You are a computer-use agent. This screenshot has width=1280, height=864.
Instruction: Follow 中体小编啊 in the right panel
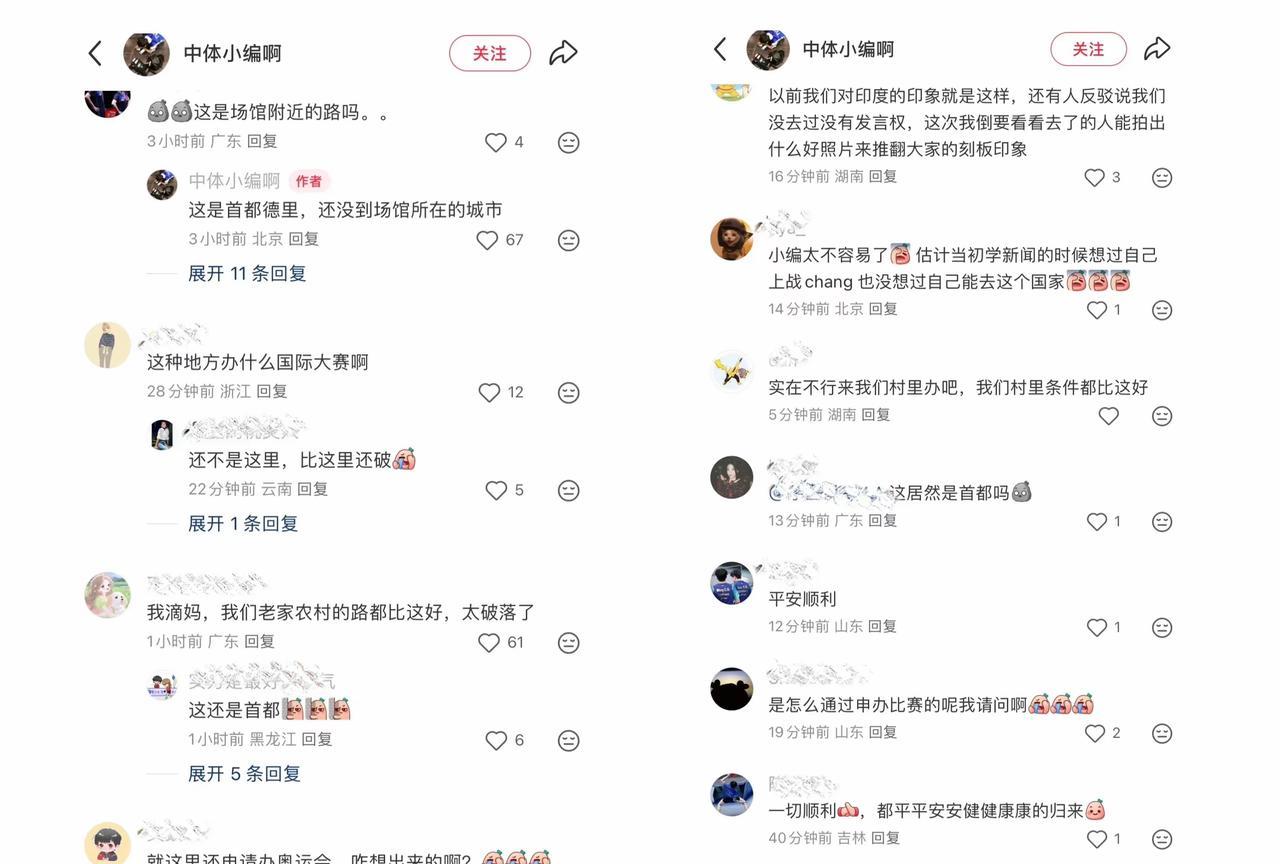(1088, 49)
